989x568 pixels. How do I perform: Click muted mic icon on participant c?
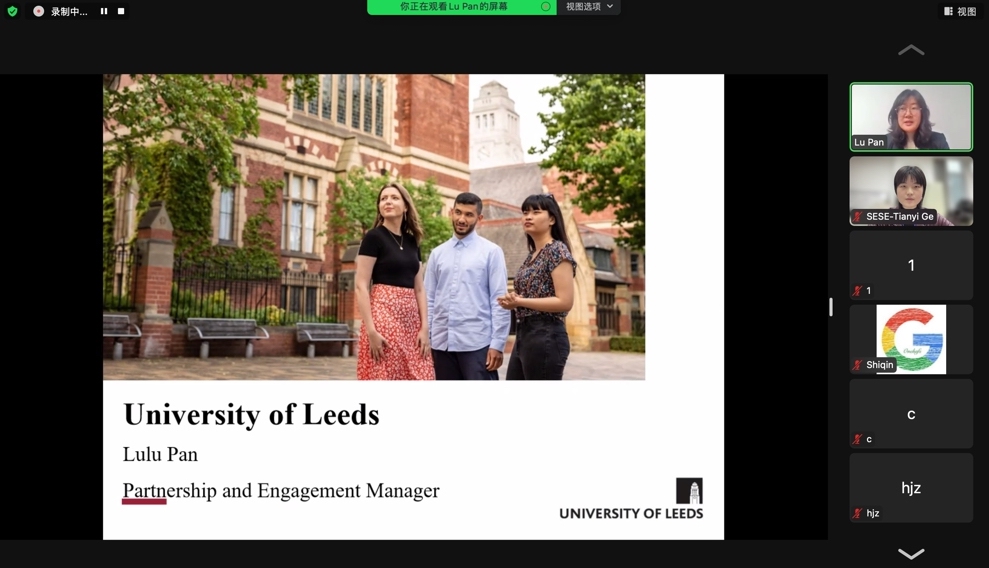point(857,439)
